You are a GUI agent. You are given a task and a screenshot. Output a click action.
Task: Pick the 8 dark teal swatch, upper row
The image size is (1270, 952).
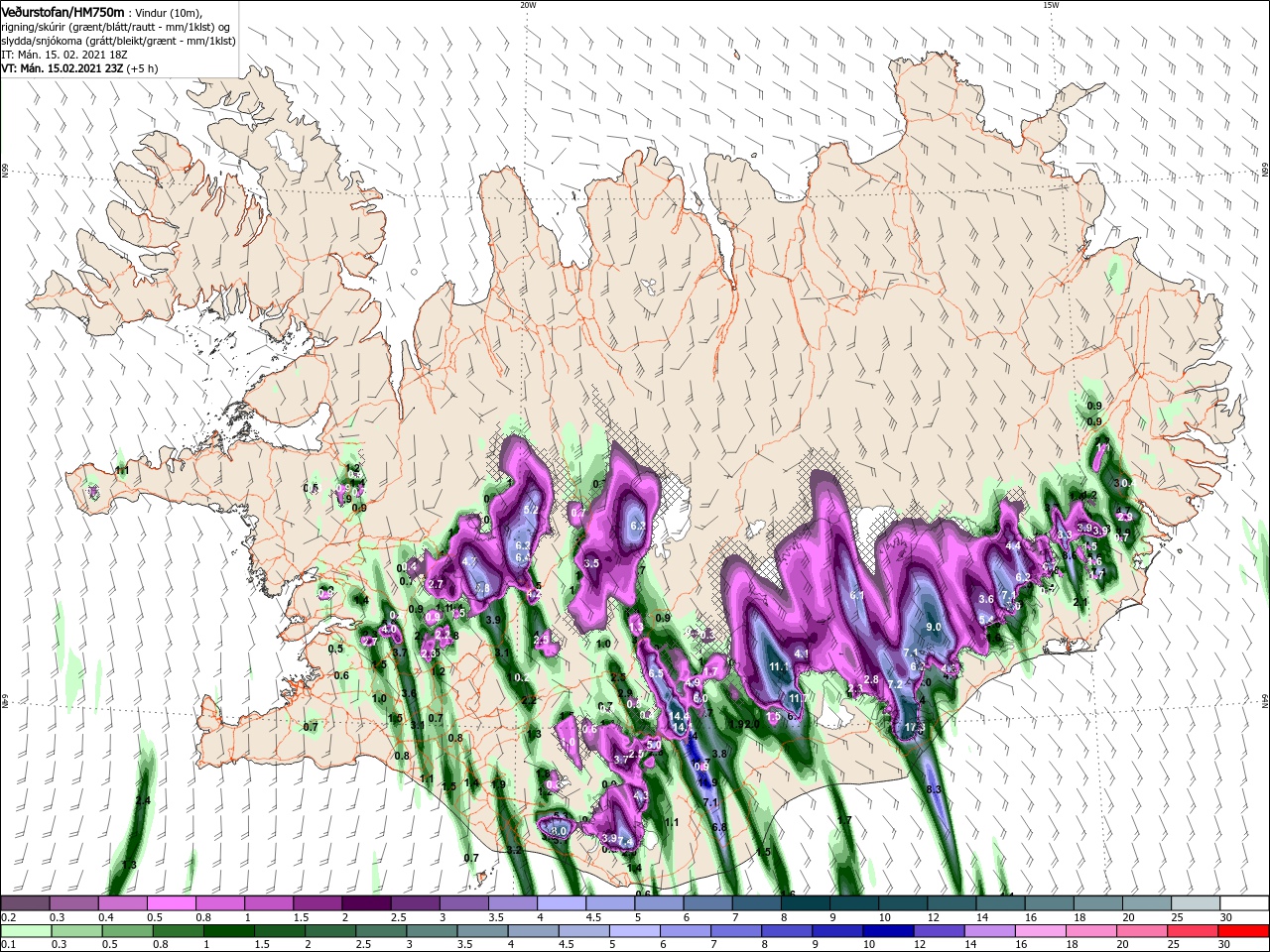tap(805, 903)
